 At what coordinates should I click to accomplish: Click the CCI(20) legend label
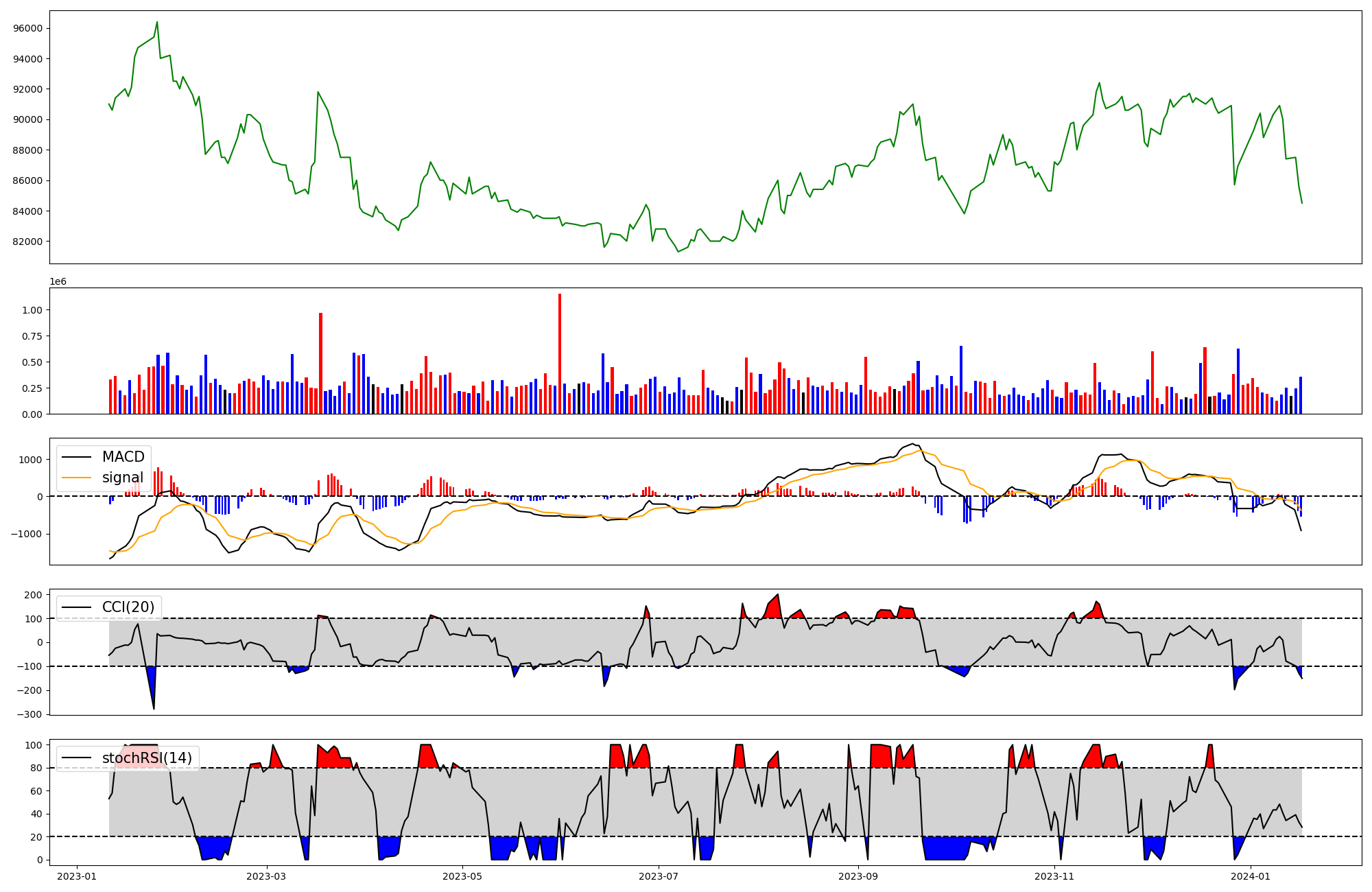tap(129, 607)
